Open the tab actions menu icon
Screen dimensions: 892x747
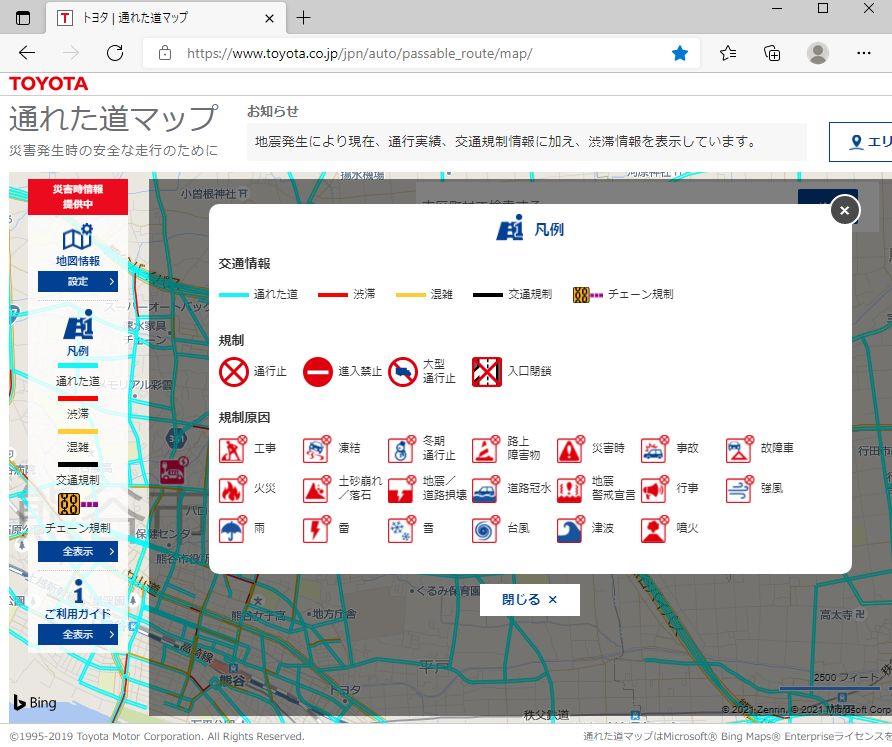[x=23, y=18]
